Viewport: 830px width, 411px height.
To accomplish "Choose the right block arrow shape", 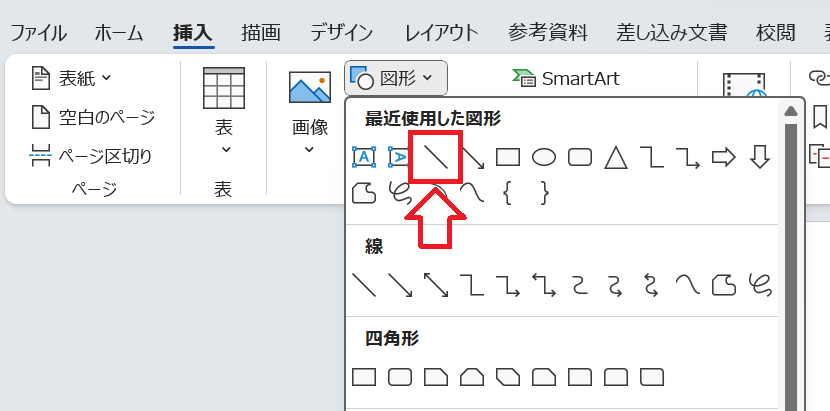I will coord(724,157).
